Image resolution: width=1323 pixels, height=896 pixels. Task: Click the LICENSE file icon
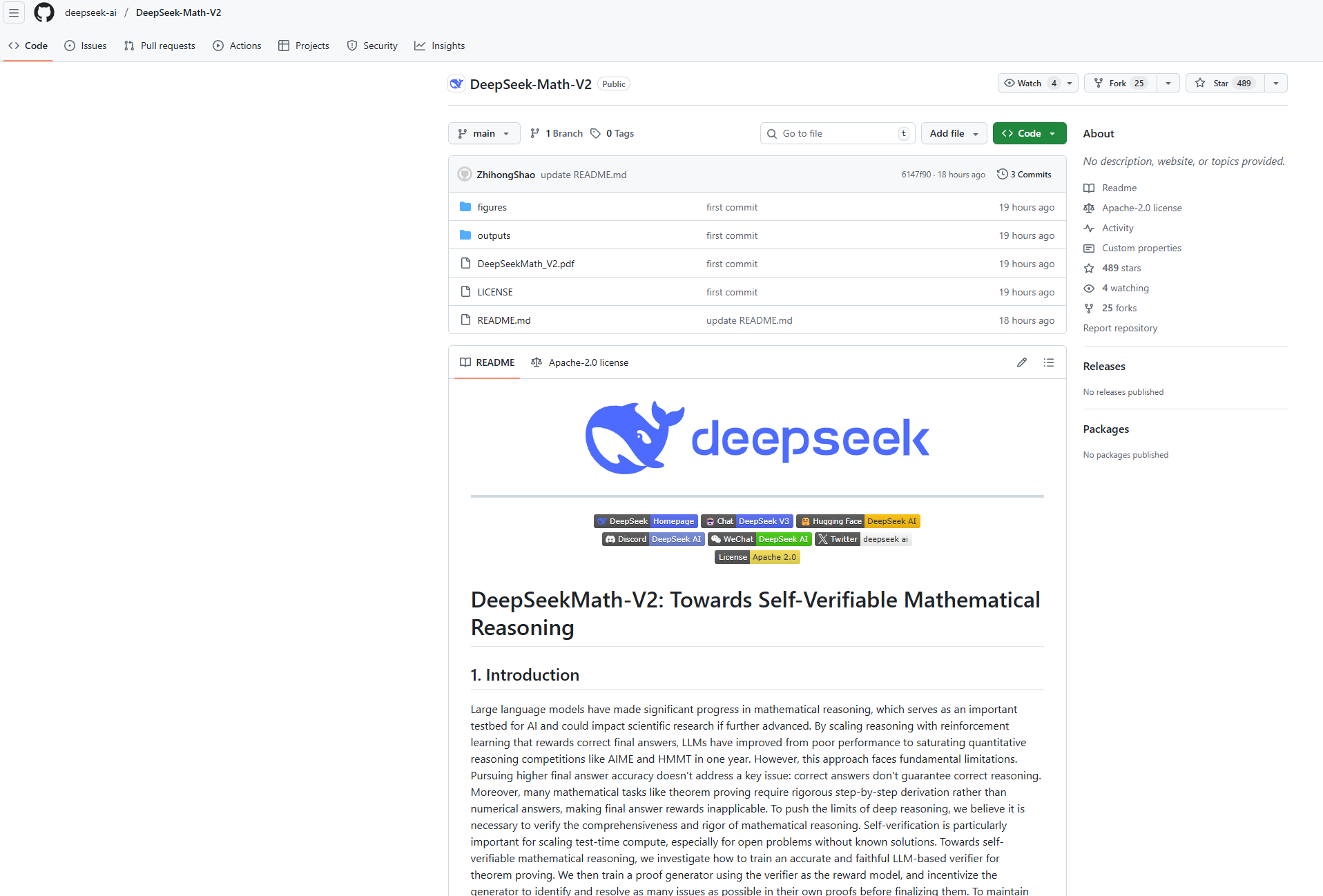pyautogui.click(x=465, y=292)
